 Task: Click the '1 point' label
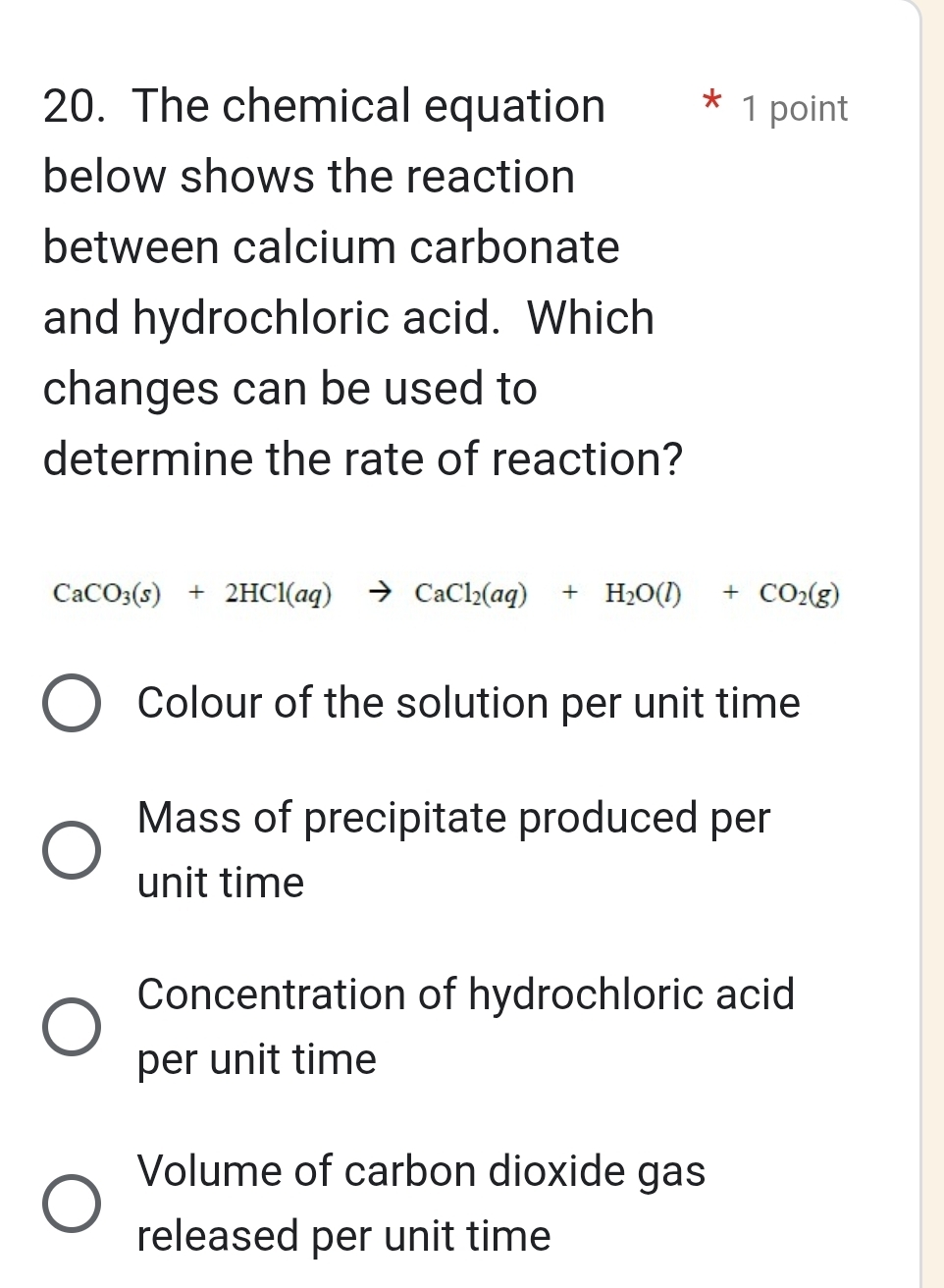[x=795, y=108]
